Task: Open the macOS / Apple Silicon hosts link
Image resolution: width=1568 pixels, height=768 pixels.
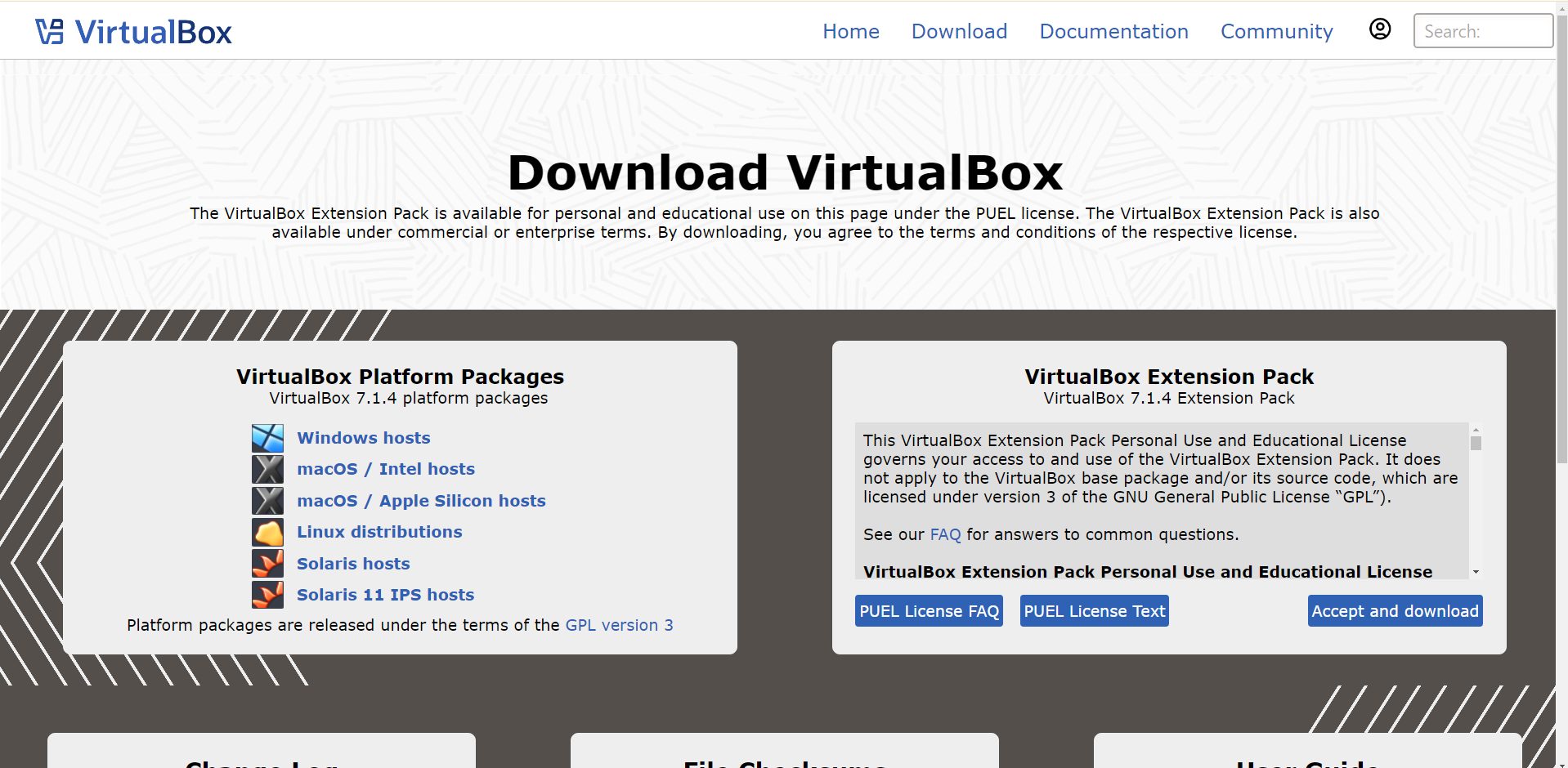Action: coord(421,501)
